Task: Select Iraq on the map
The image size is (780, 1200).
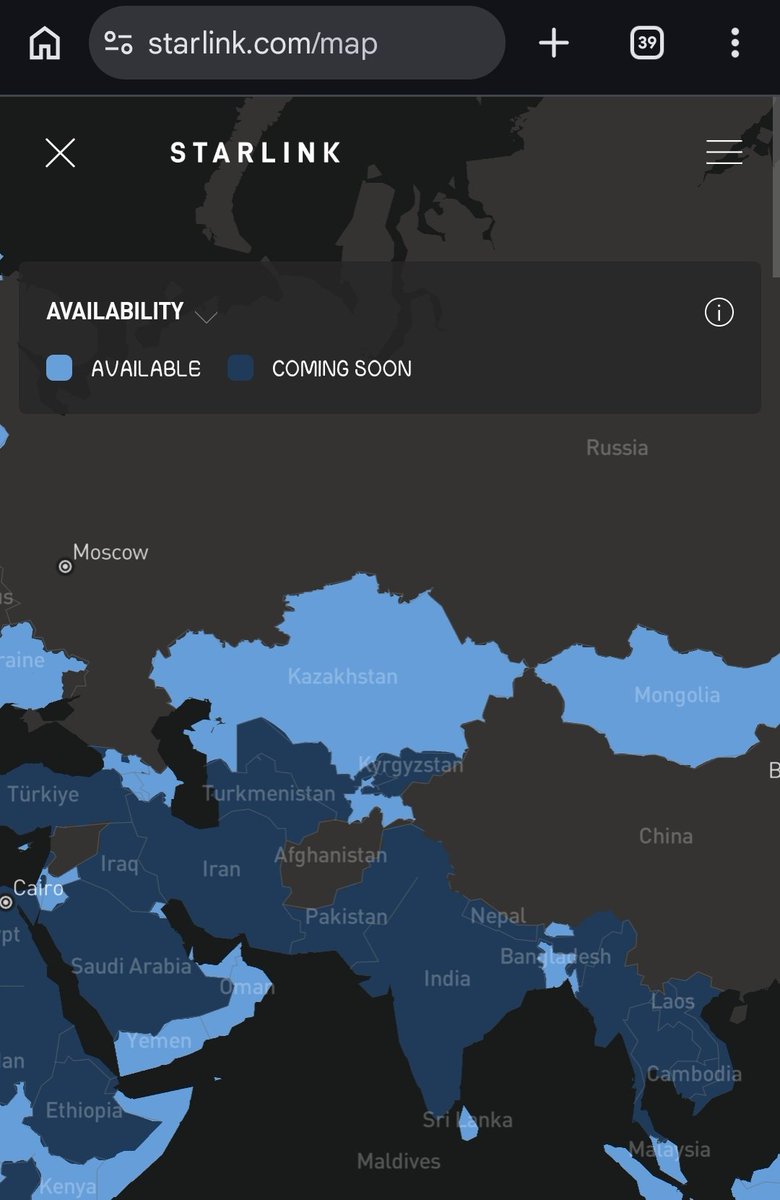Action: (x=119, y=863)
